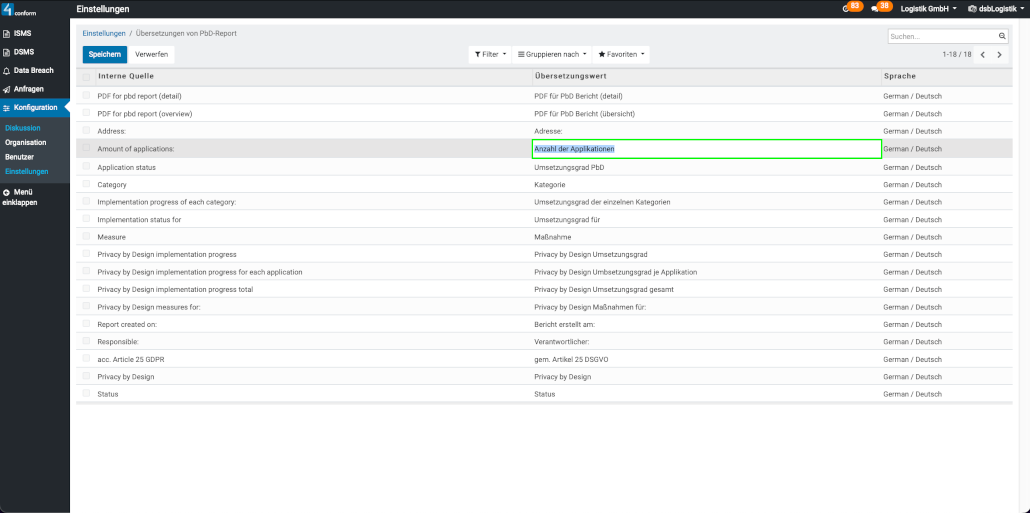
Task: Select checkbox for 'Category' row
Action: pos(87,184)
